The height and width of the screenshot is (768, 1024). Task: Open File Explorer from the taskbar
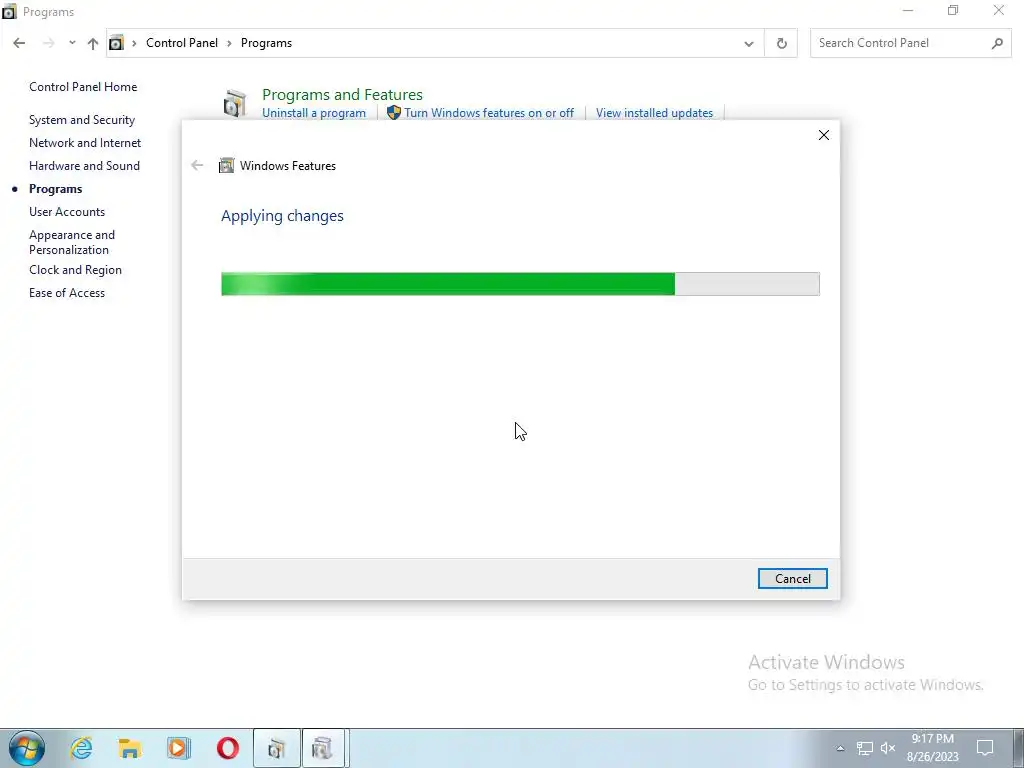tap(129, 748)
